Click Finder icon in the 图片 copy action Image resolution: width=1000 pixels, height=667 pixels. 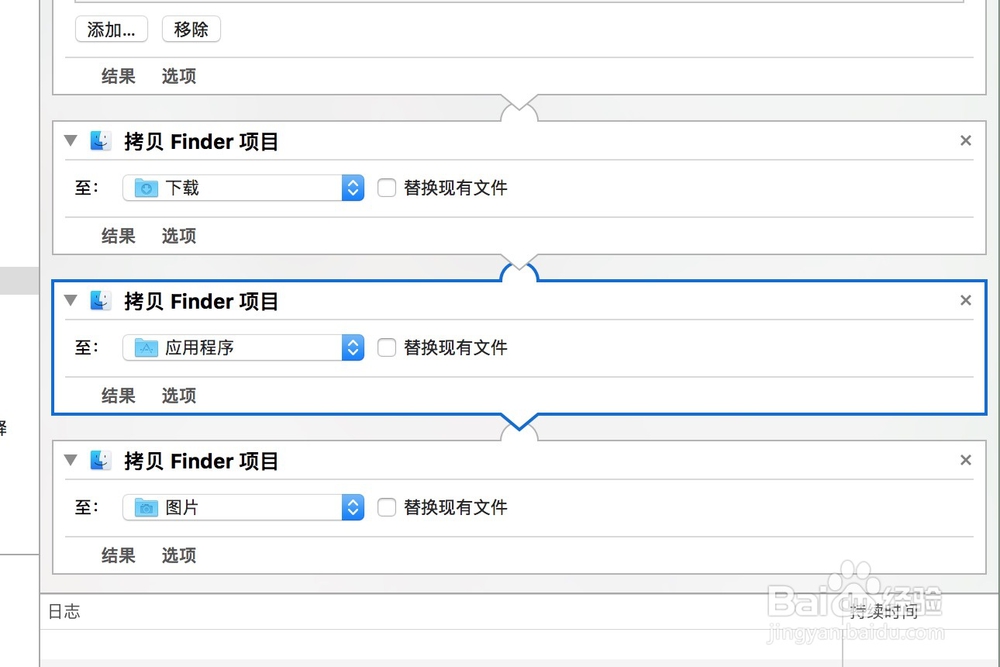(100, 461)
